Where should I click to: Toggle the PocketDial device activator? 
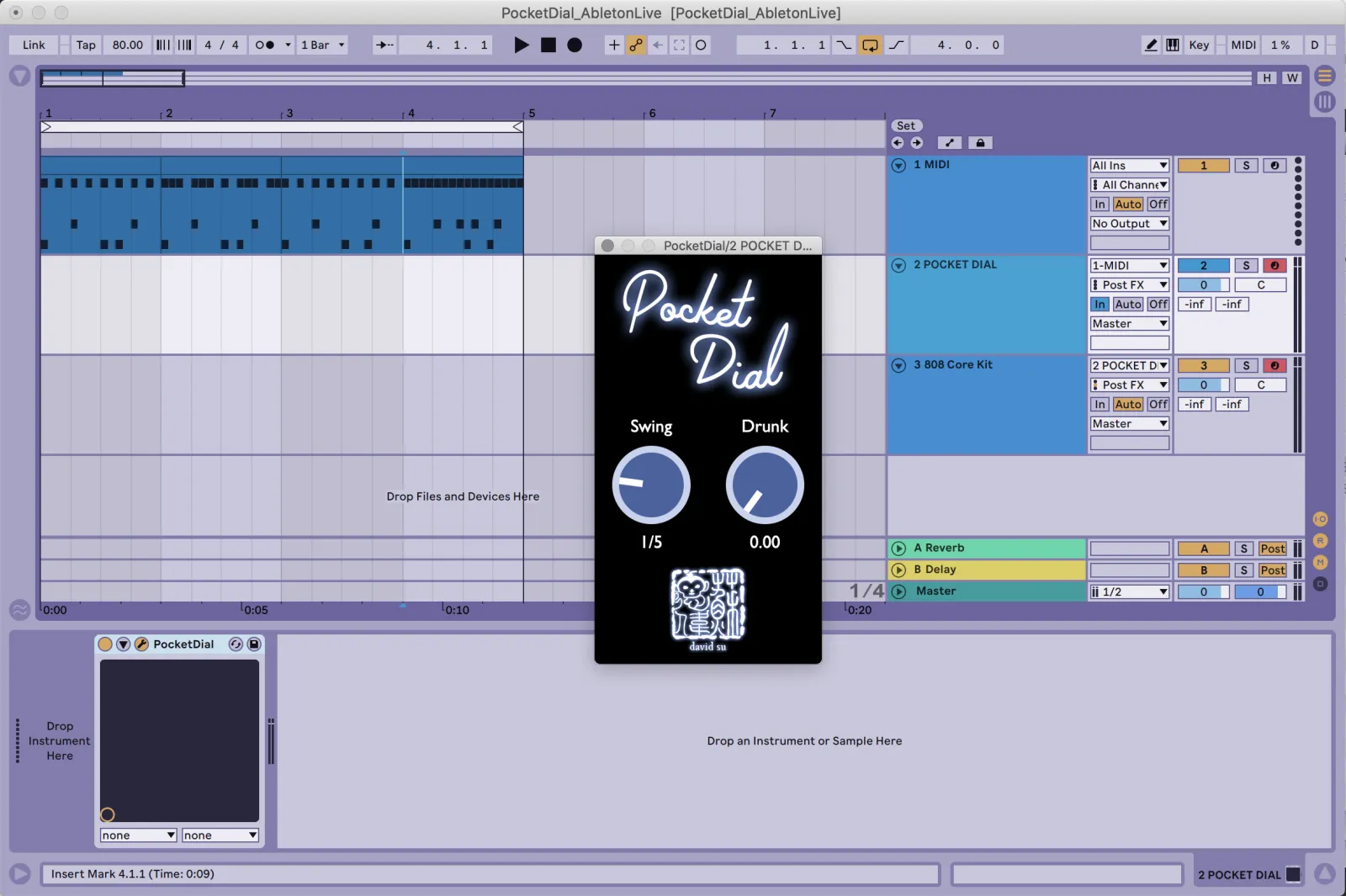[105, 644]
